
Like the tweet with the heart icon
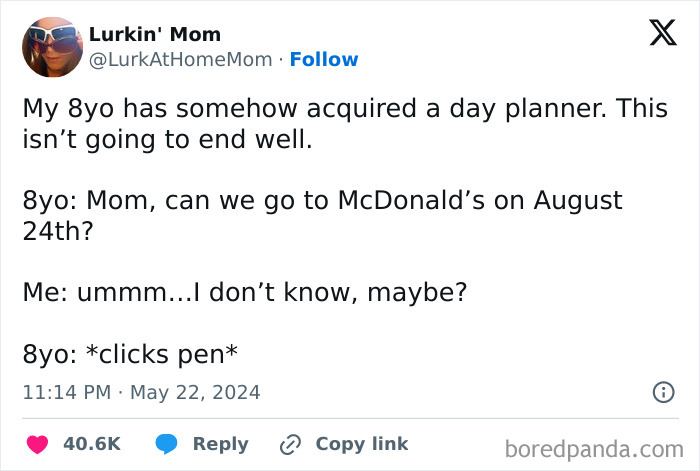37,444
